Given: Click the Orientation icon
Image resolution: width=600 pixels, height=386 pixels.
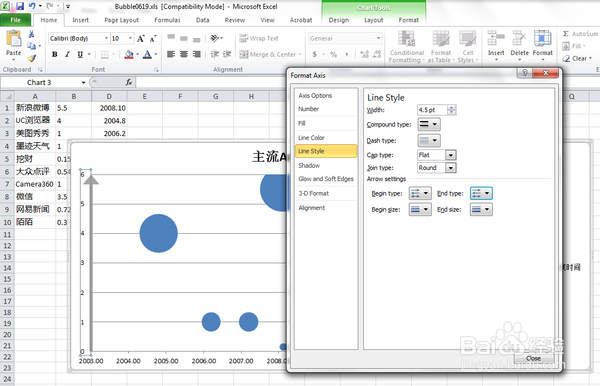Looking at the screenshot, I should point(215,38).
